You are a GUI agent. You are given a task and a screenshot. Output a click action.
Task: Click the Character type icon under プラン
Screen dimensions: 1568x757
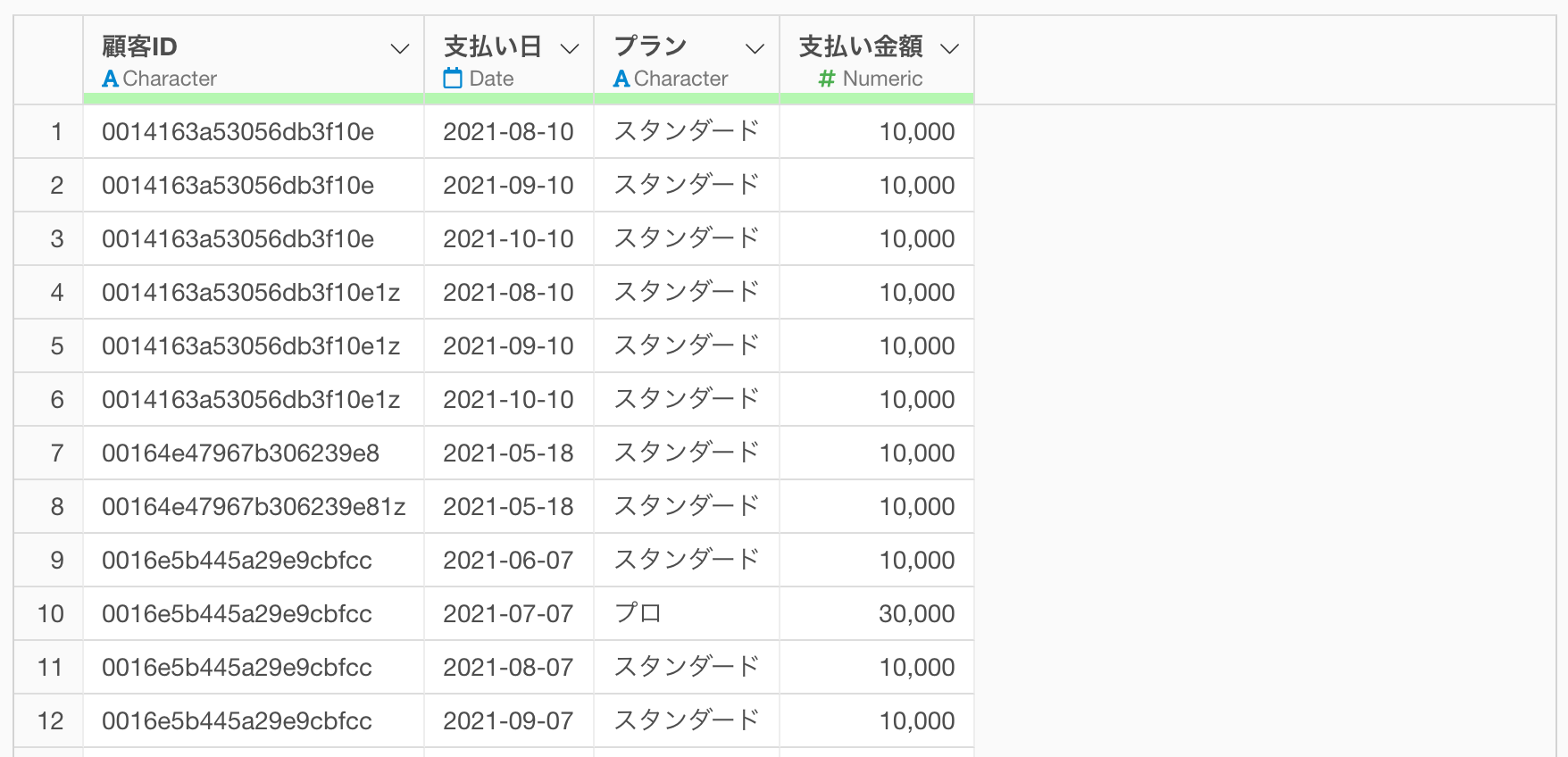pyautogui.click(x=621, y=79)
